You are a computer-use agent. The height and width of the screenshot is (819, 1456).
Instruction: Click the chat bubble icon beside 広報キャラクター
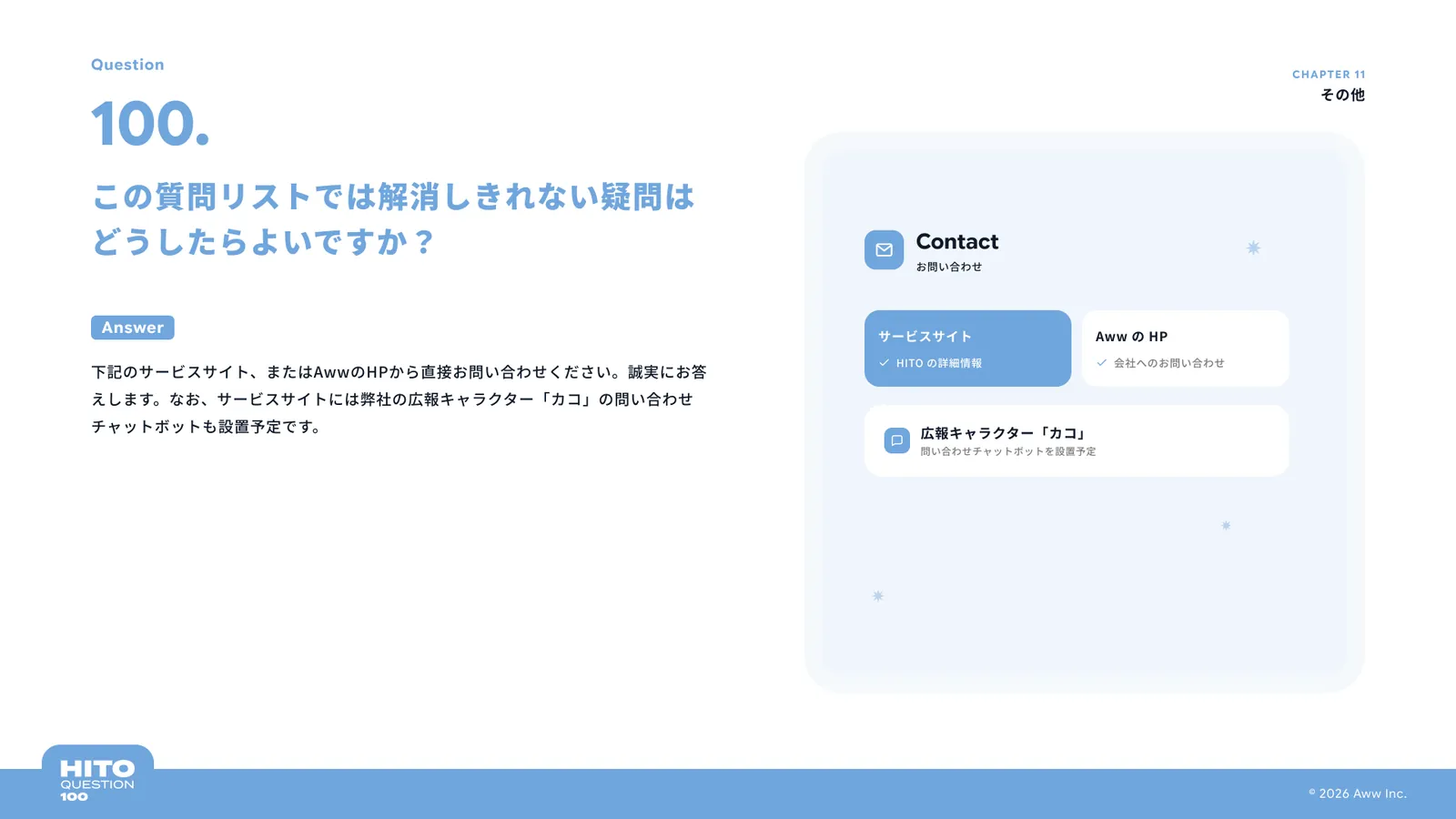tap(896, 440)
